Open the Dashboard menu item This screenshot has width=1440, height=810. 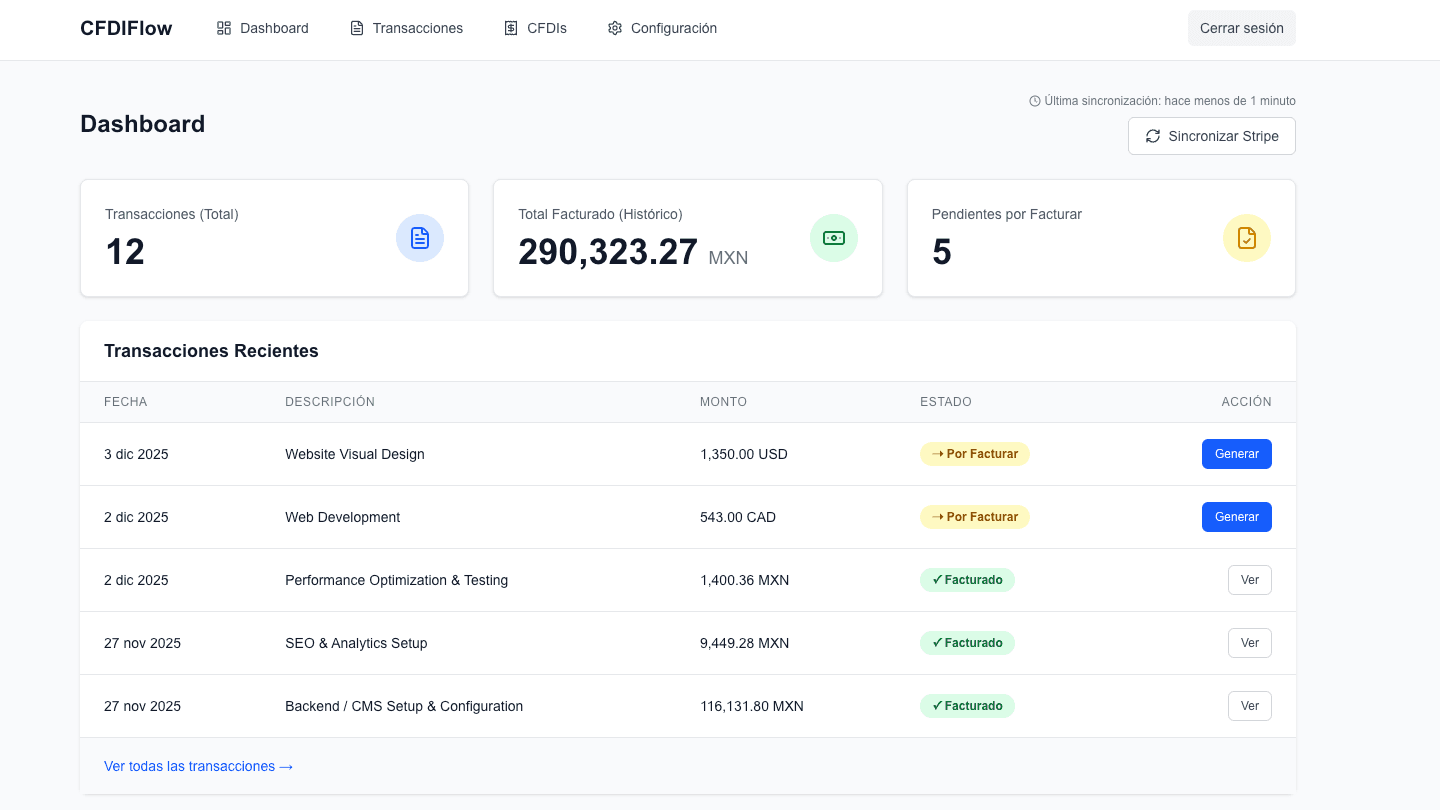(262, 28)
